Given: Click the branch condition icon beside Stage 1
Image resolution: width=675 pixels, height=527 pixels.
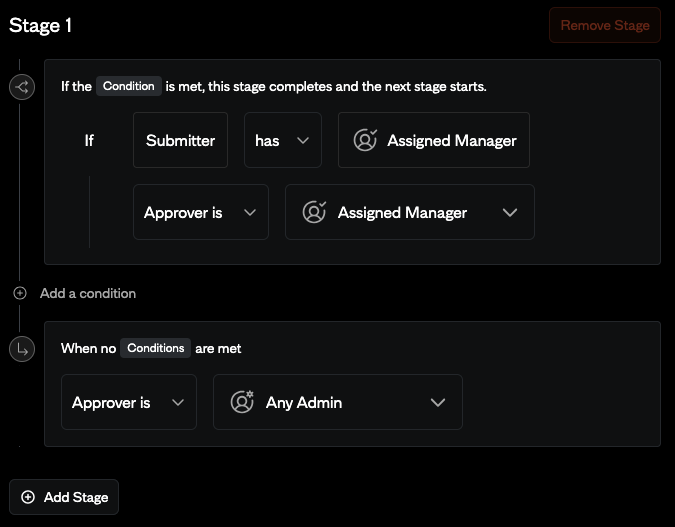Looking at the screenshot, I should [21, 87].
